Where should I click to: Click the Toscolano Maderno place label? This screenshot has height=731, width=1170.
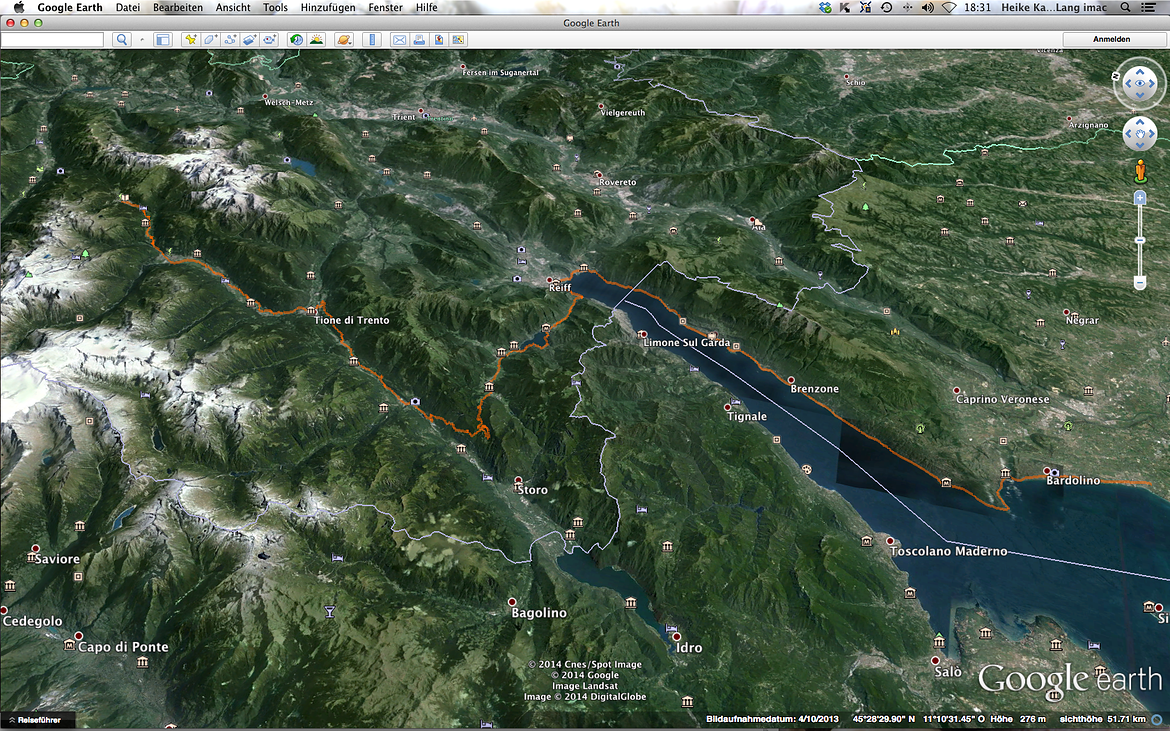948,551
